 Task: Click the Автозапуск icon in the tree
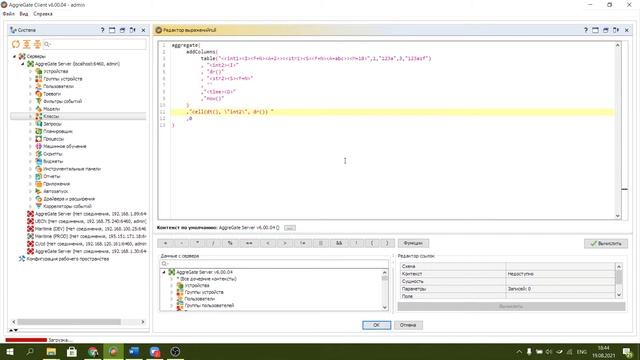tap(39, 191)
